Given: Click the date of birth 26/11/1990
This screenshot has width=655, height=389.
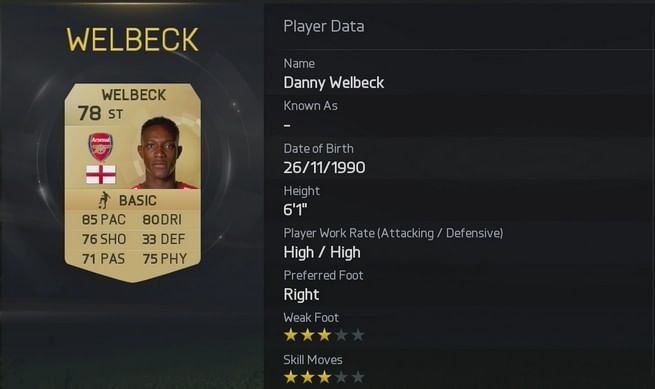Looking at the screenshot, I should point(324,168).
